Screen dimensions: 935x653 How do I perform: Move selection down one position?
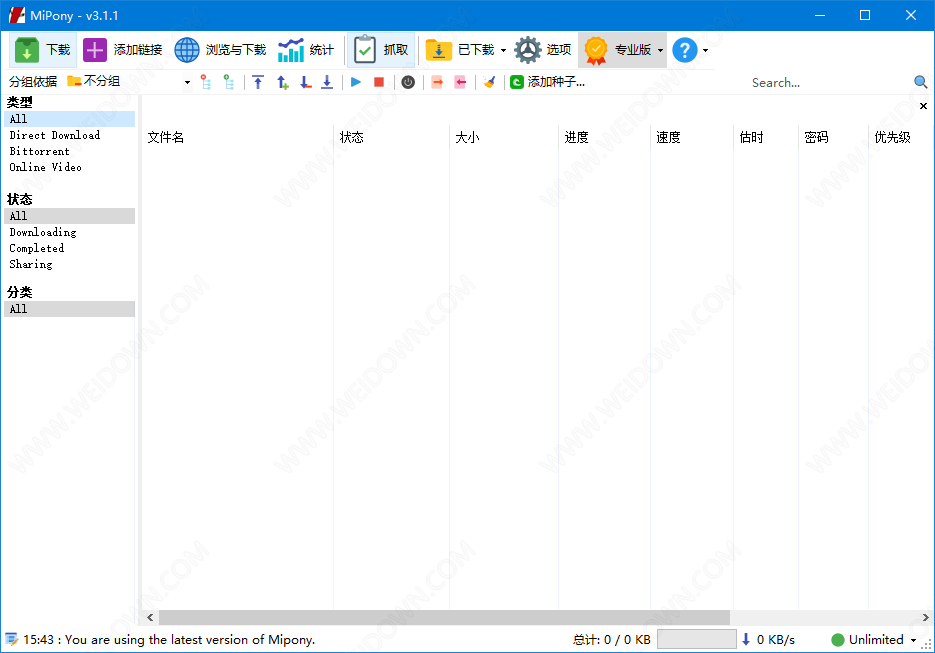[305, 82]
